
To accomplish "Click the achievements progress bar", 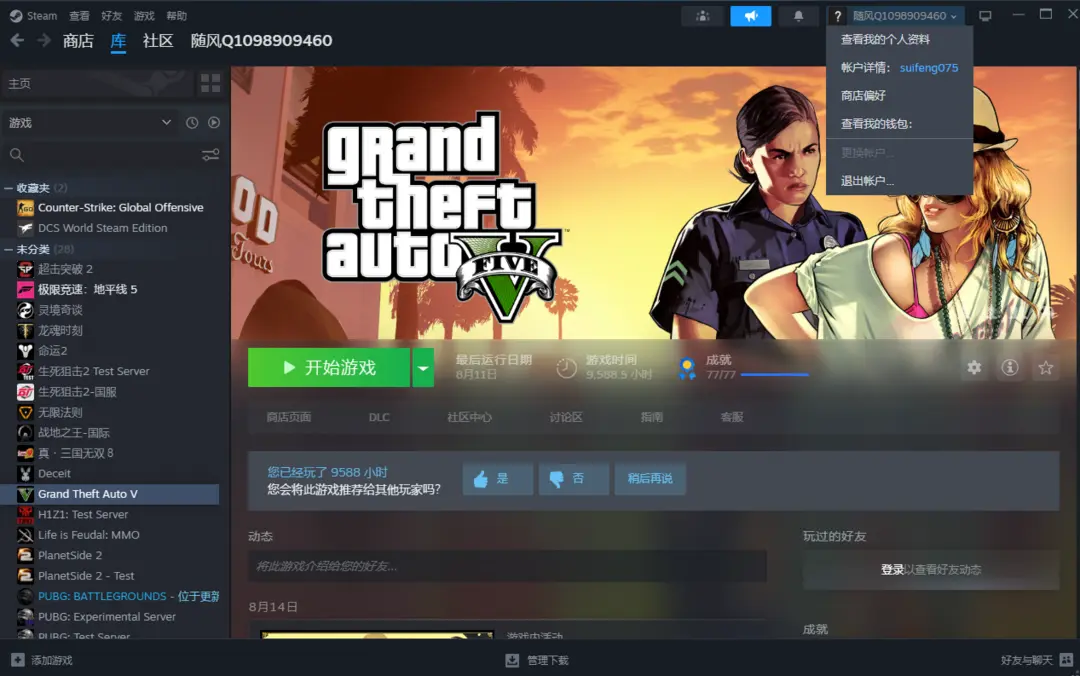I will 774,375.
